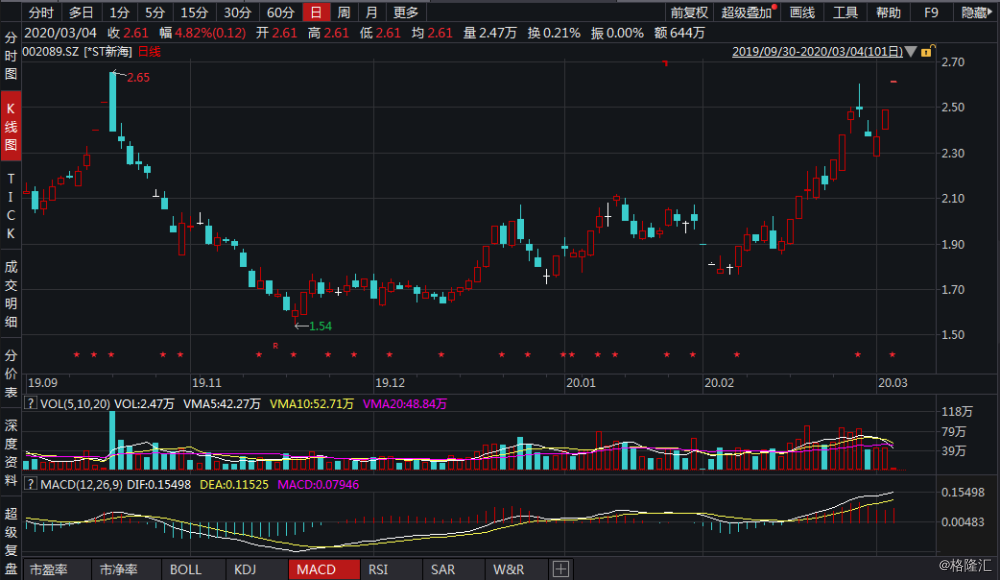Select the BOLL indicator tab

(185, 570)
